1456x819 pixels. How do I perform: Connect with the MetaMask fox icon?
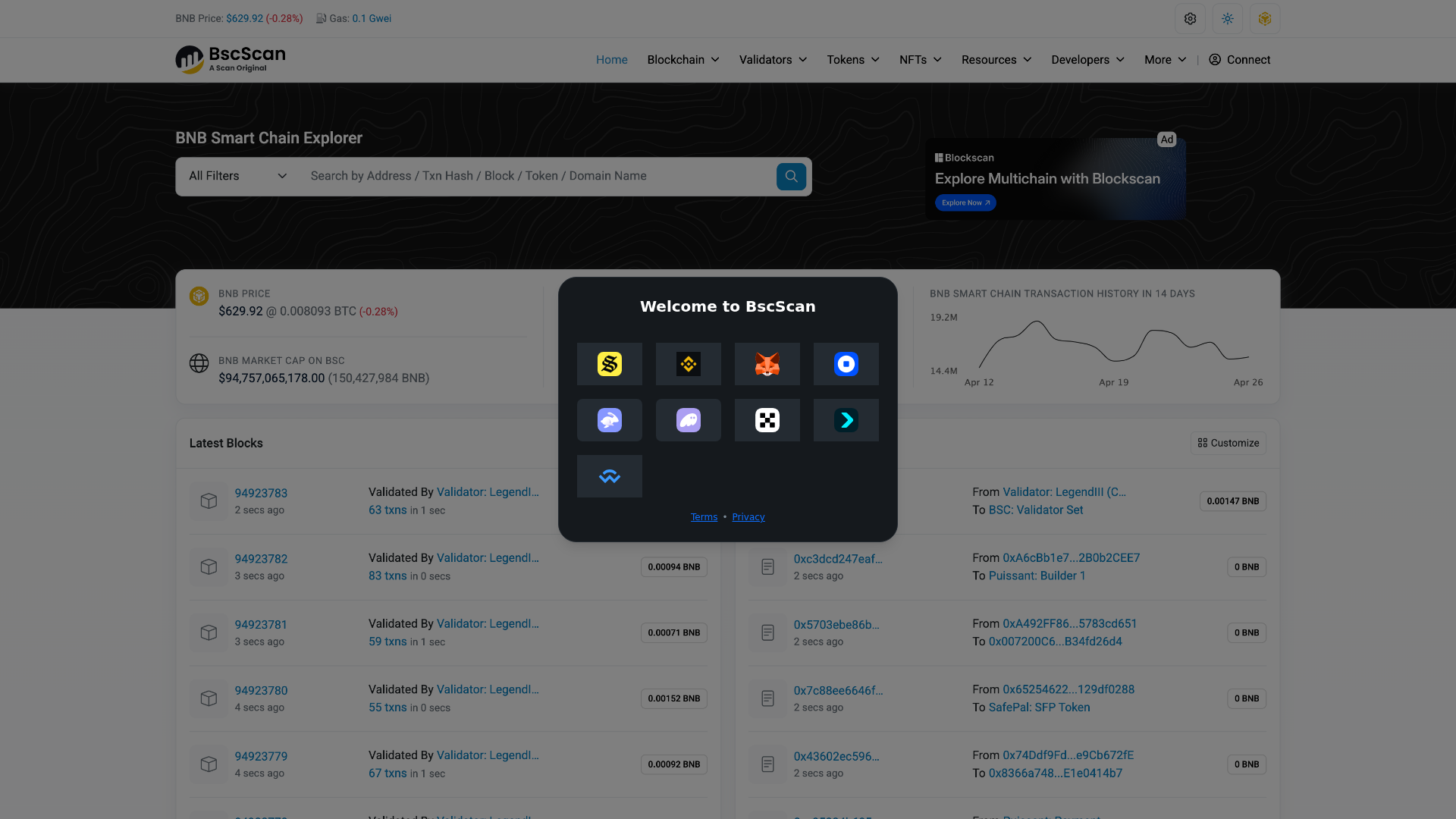point(767,364)
